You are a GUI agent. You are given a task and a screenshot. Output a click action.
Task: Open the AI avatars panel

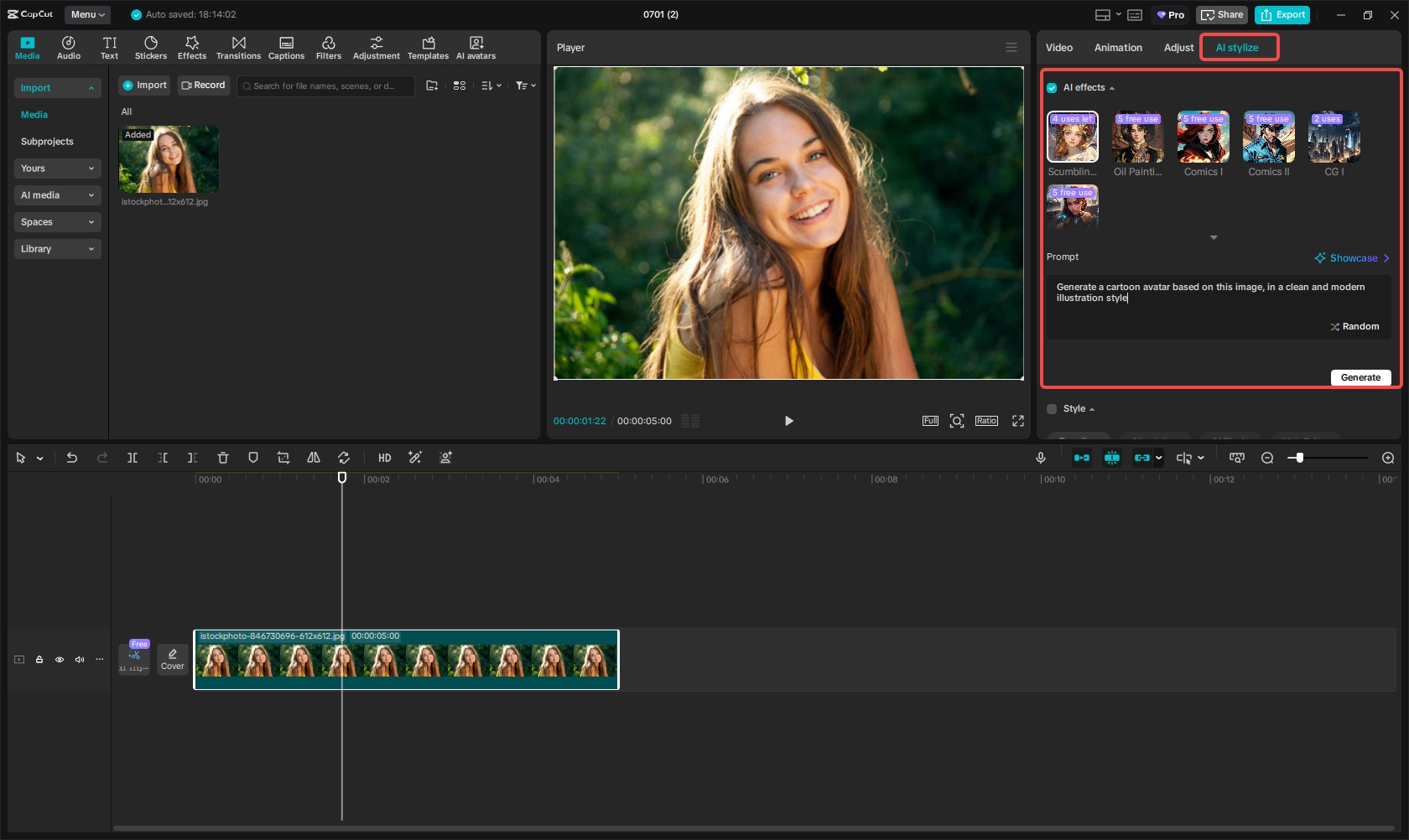pyautogui.click(x=476, y=48)
